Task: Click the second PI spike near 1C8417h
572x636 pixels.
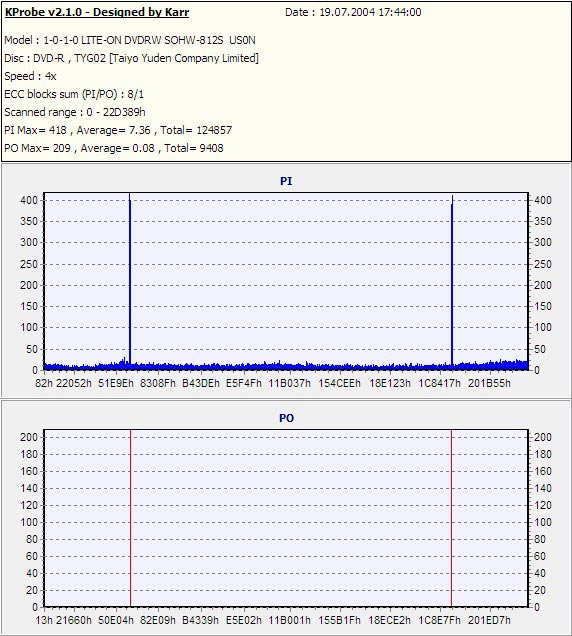Action: pos(452,282)
